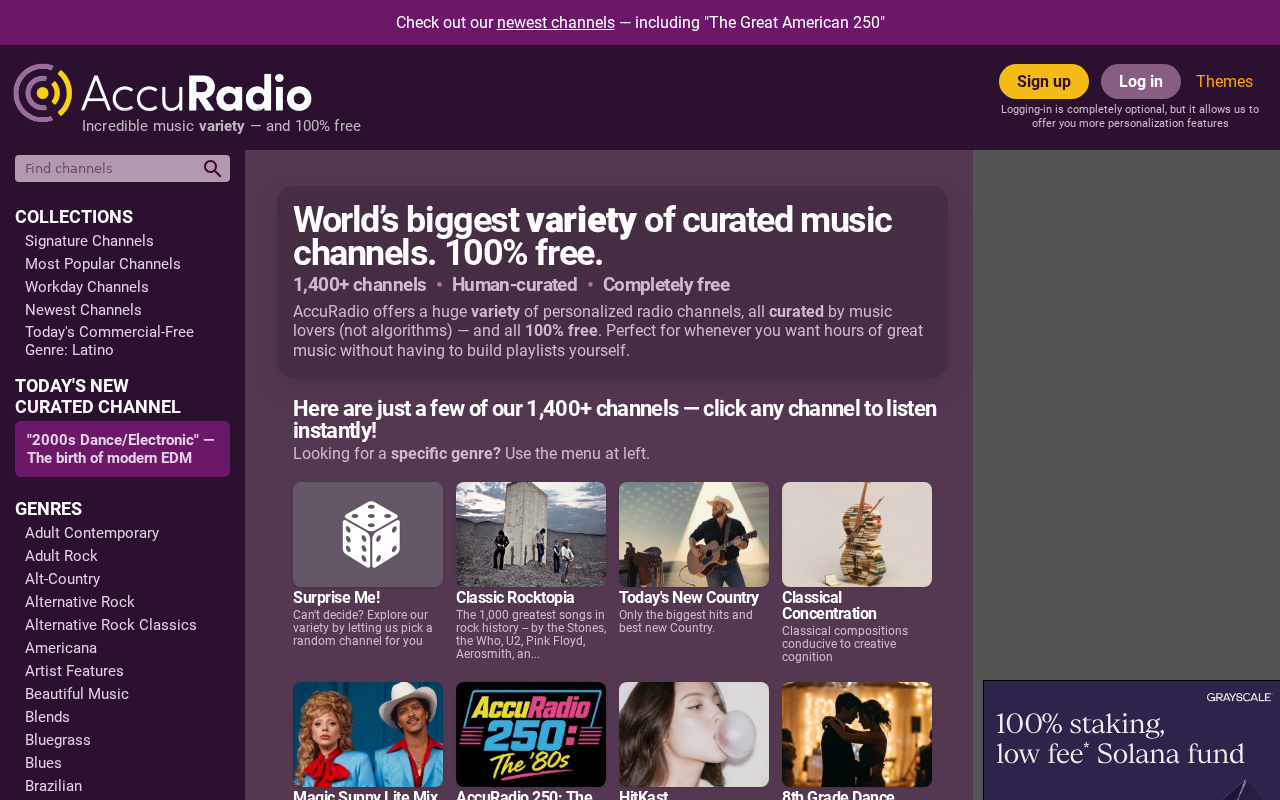Click the Surprise Me dice thumbnail
This screenshot has height=800, width=1280.
point(368,534)
